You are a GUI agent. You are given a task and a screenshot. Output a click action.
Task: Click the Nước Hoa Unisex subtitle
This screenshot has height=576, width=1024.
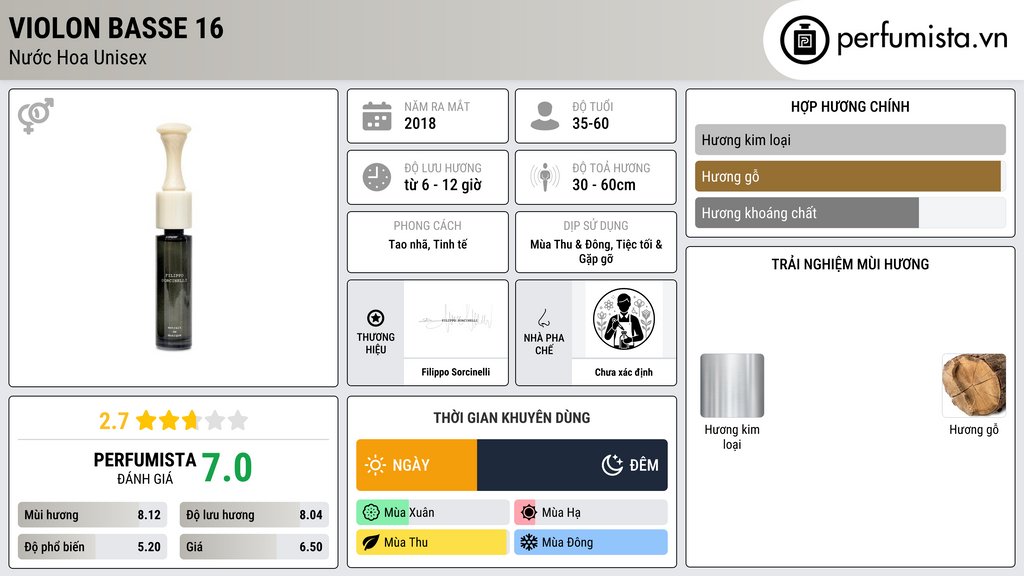click(78, 57)
